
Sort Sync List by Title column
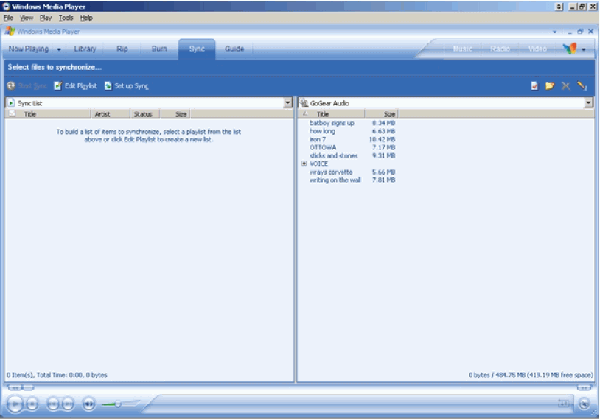click(x=54, y=114)
